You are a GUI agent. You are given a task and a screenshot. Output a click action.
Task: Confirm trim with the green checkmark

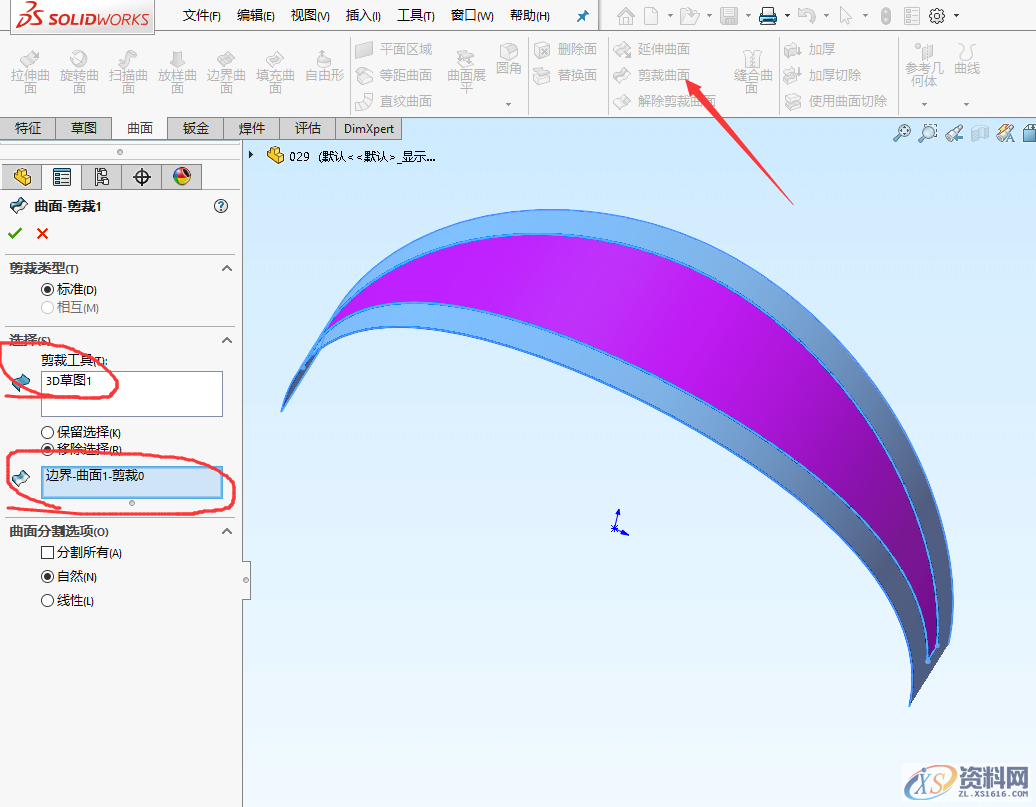15,233
